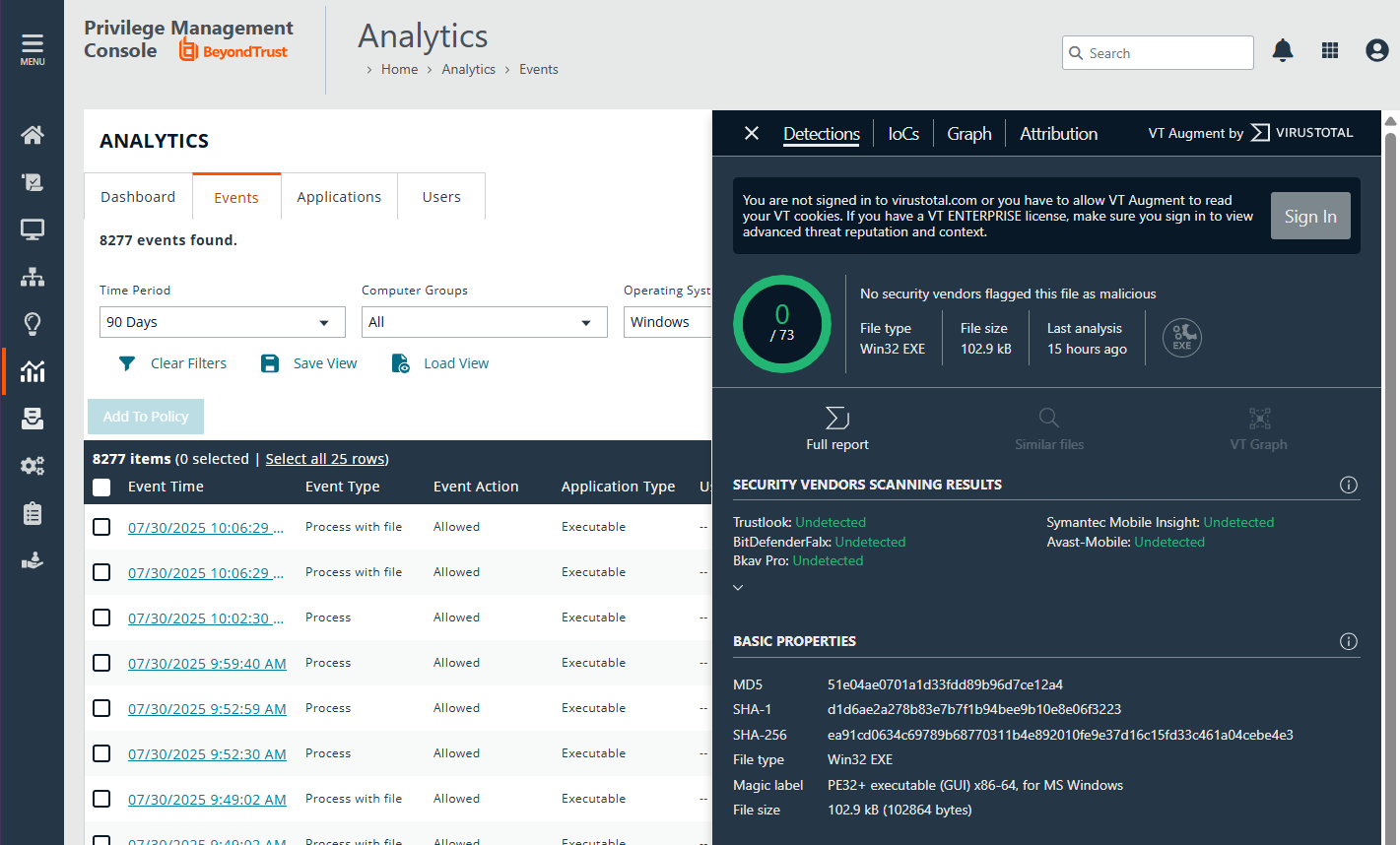Open the Analytics chart sidebar icon
This screenshot has width=1400, height=845.
(33, 371)
